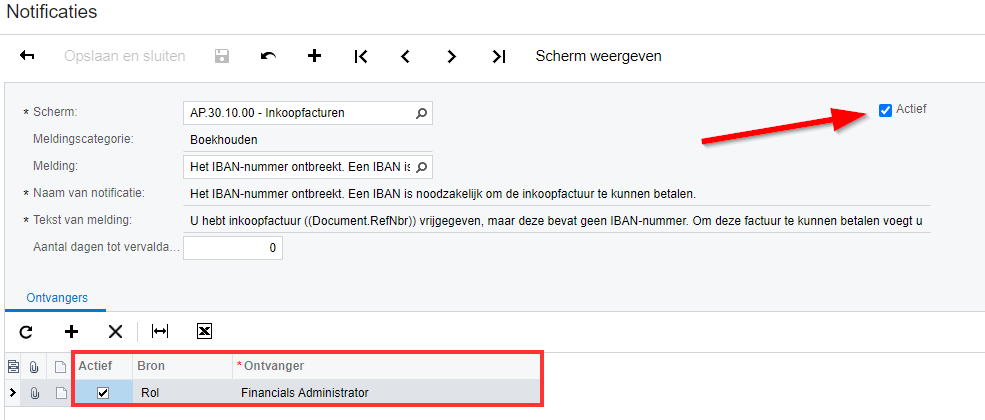Go to the previous record
This screenshot has width=985, height=420.
pos(405,56)
